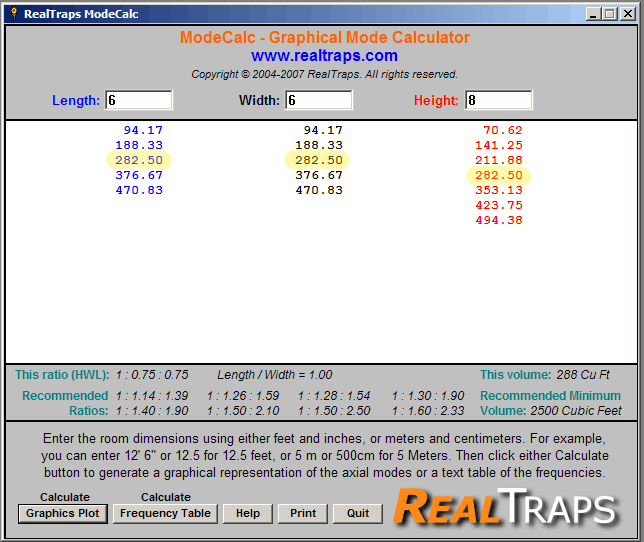The width and height of the screenshot is (644, 542).
Task: Focus the Width input field
Action: point(318,100)
